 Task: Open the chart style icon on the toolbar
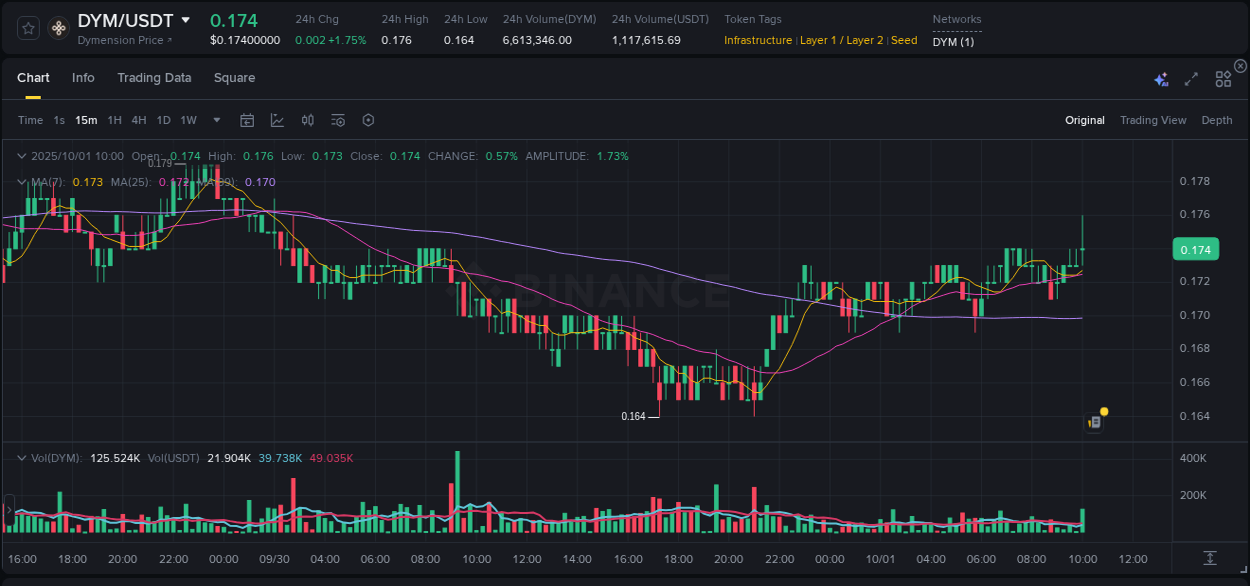pyautogui.click(x=277, y=120)
